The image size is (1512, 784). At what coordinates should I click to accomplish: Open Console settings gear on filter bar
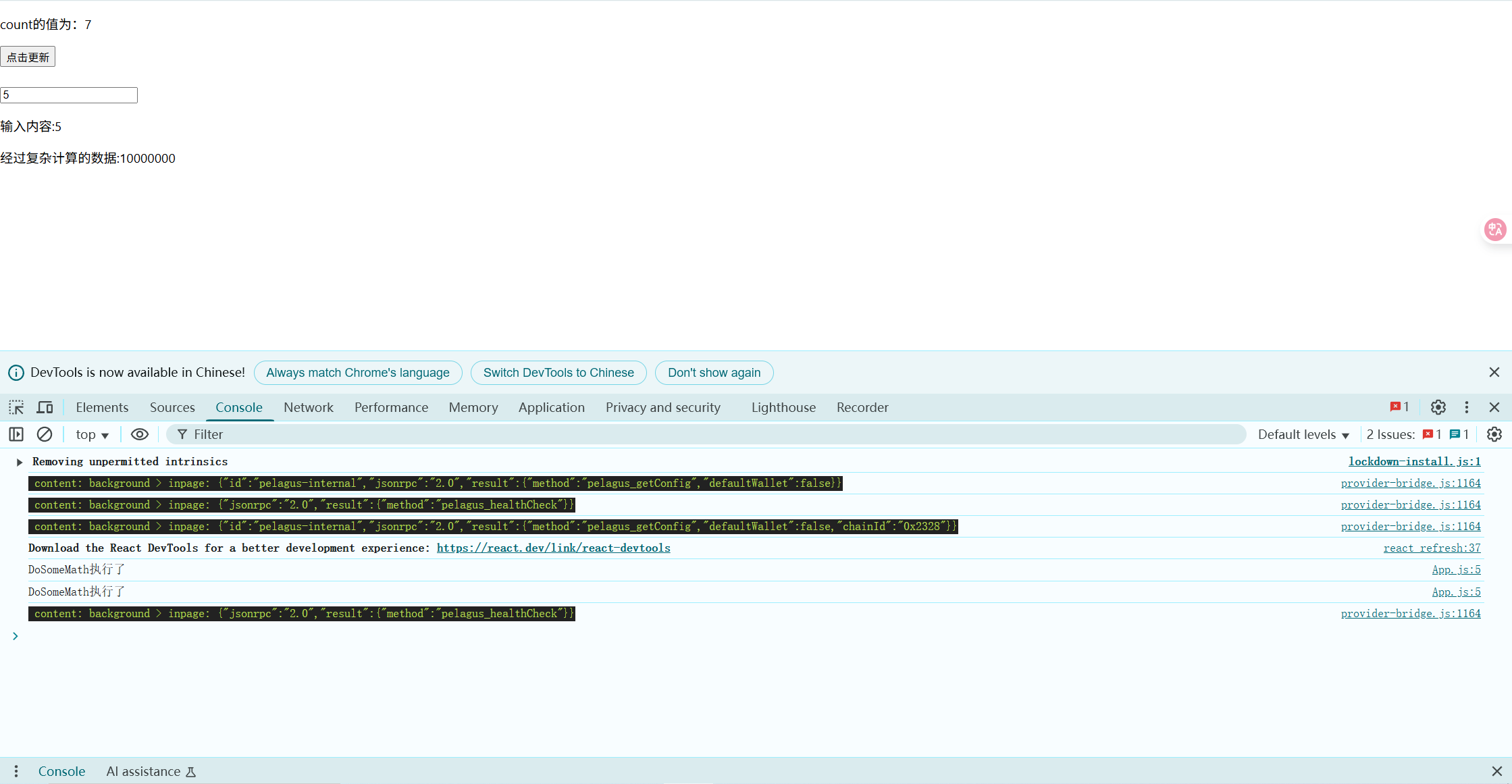(x=1494, y=434)
